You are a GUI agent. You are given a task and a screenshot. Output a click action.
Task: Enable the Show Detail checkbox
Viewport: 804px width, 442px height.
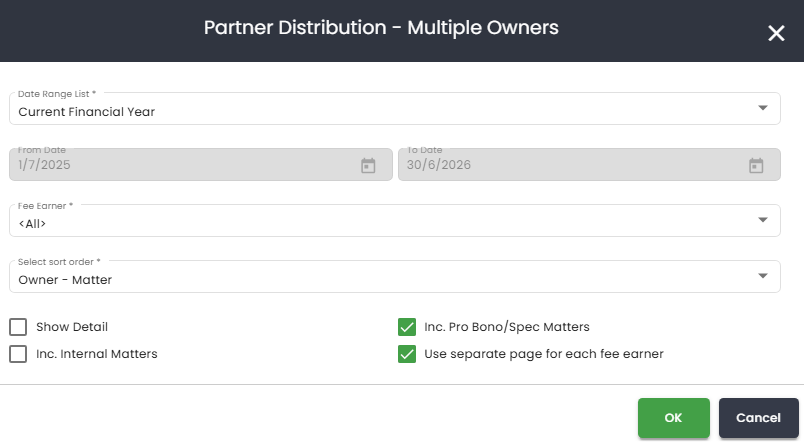coord(18,327)
